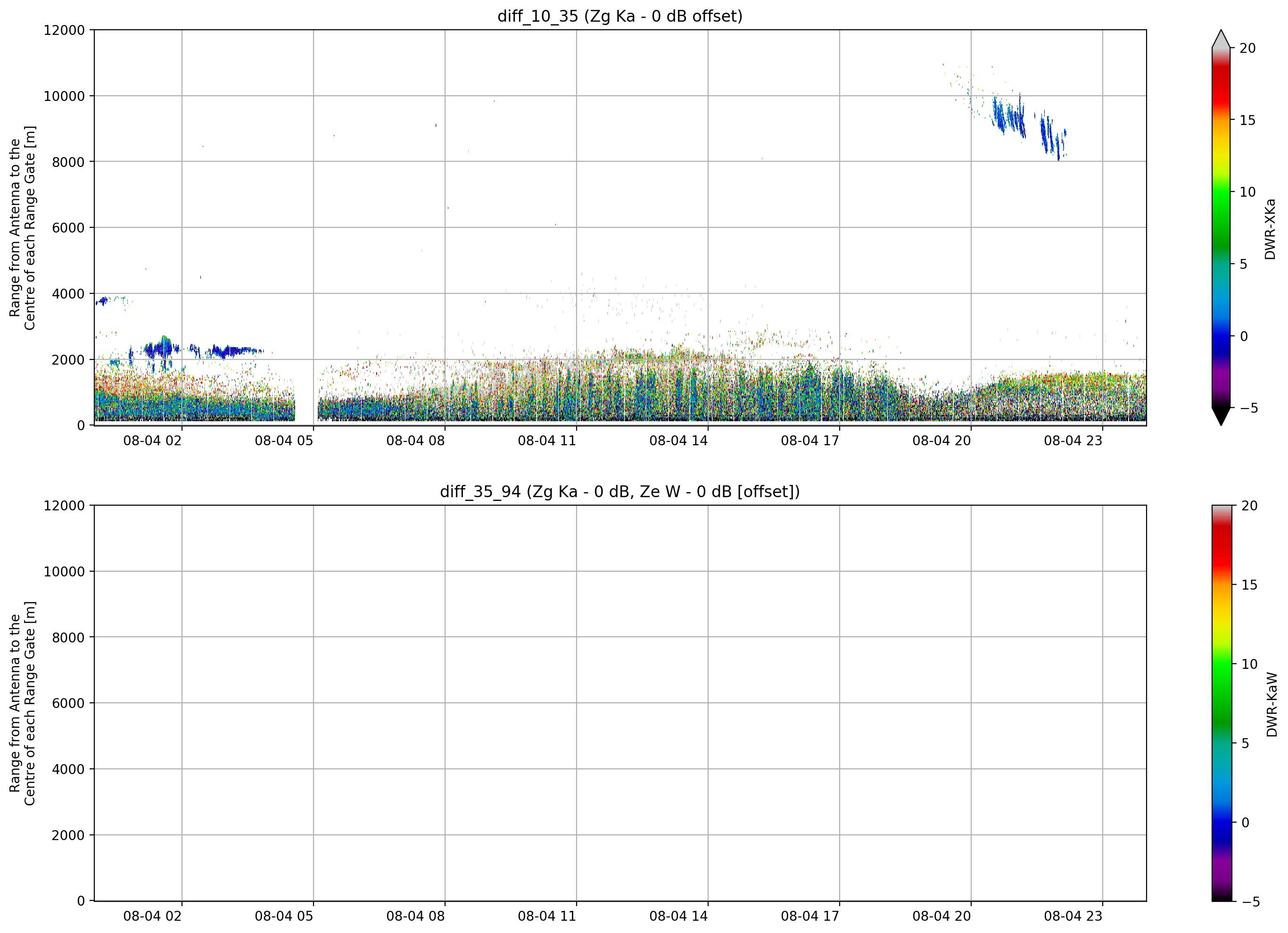The height and width of the screenshot is (933, 1288).
Task: Click the "6000" y-tick of the diff_10_35 plot
Action: (68, 228)
